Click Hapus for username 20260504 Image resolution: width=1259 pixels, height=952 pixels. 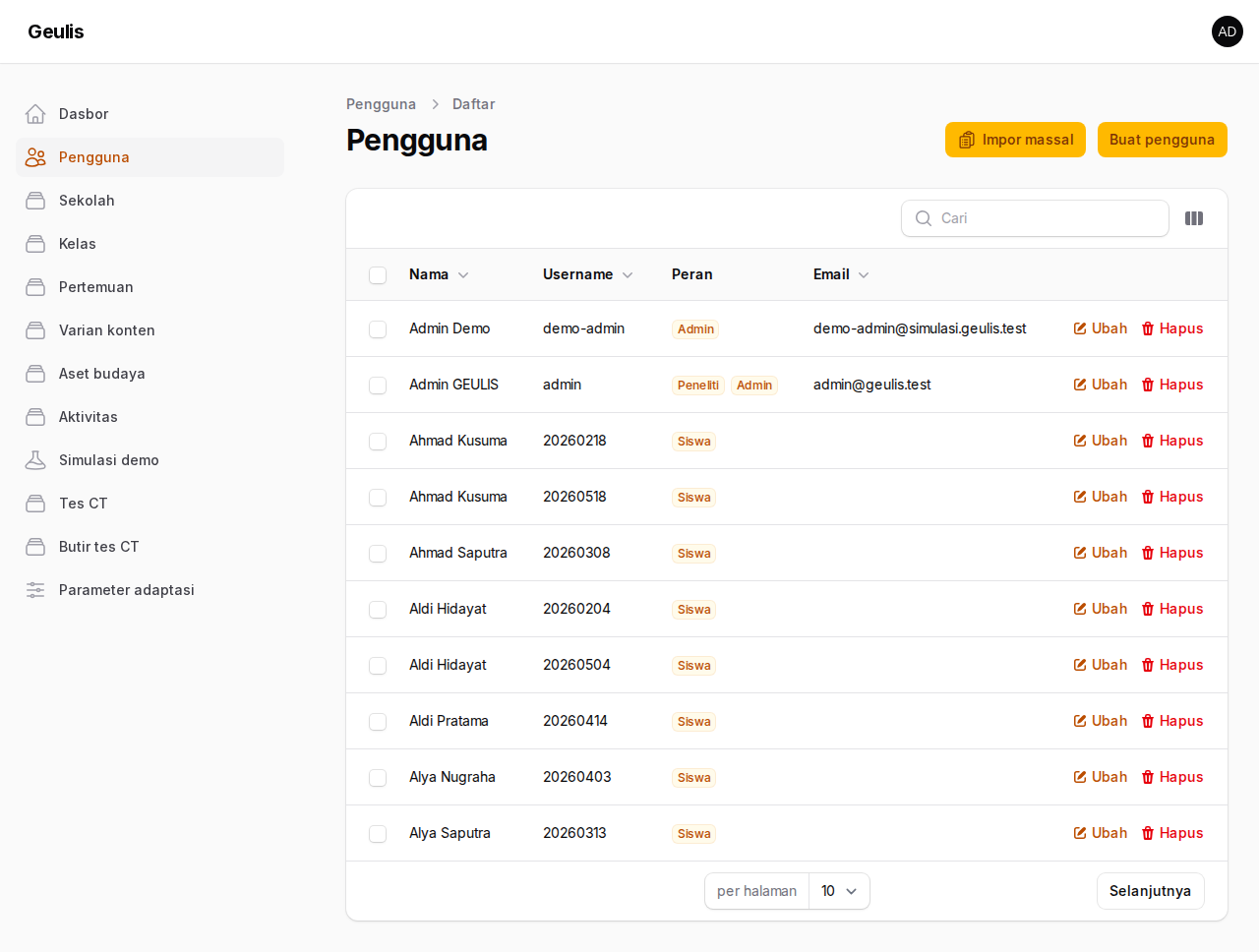(x=1172, y=665)
